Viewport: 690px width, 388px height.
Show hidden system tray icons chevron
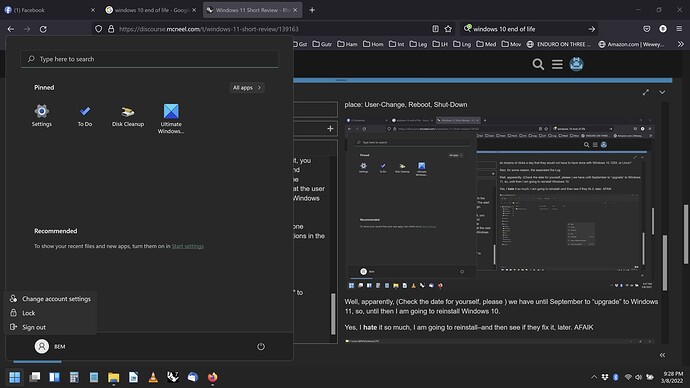[x=594, y=377]
